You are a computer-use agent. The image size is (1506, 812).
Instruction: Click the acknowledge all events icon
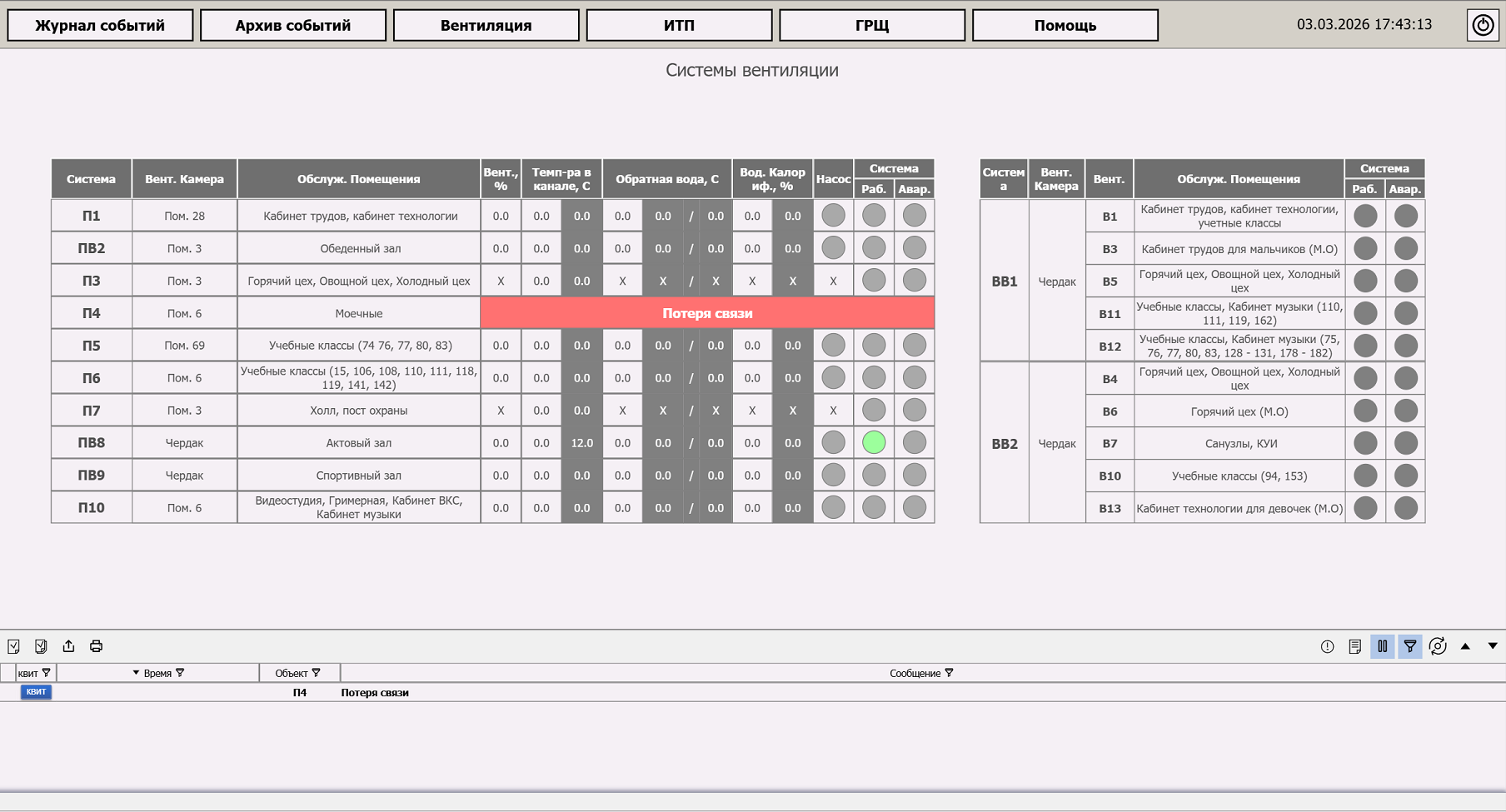pyautogui.click(x=41, y=646)
